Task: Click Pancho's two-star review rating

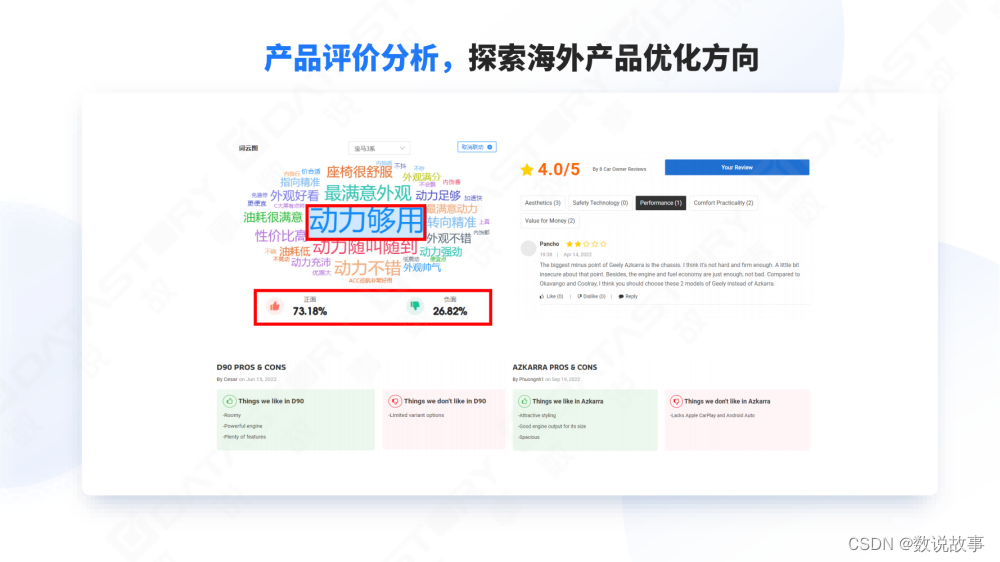Action: [x=586, y=244]
